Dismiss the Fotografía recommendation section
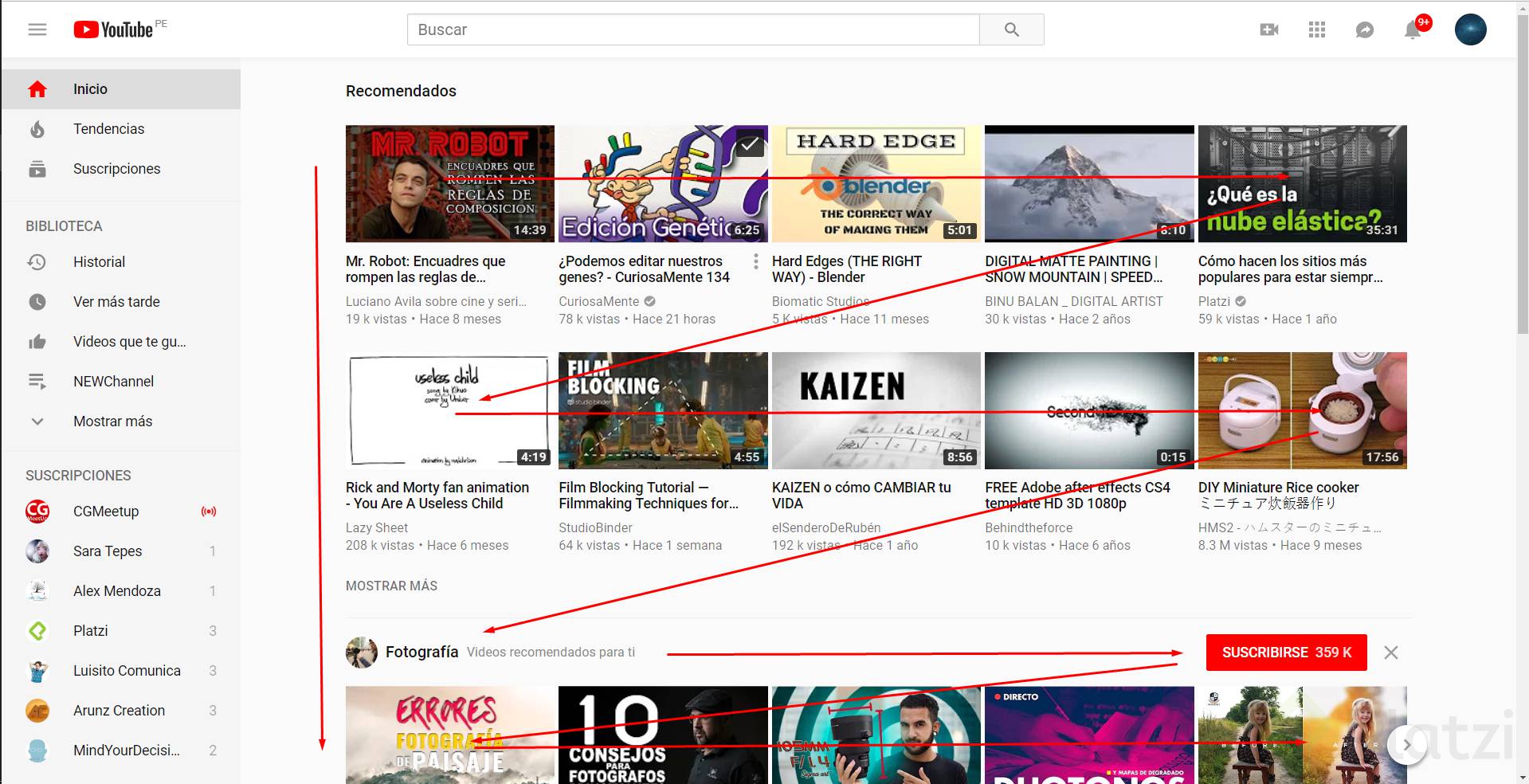The image size is (1529, 784). click(x=1391, y=653)
